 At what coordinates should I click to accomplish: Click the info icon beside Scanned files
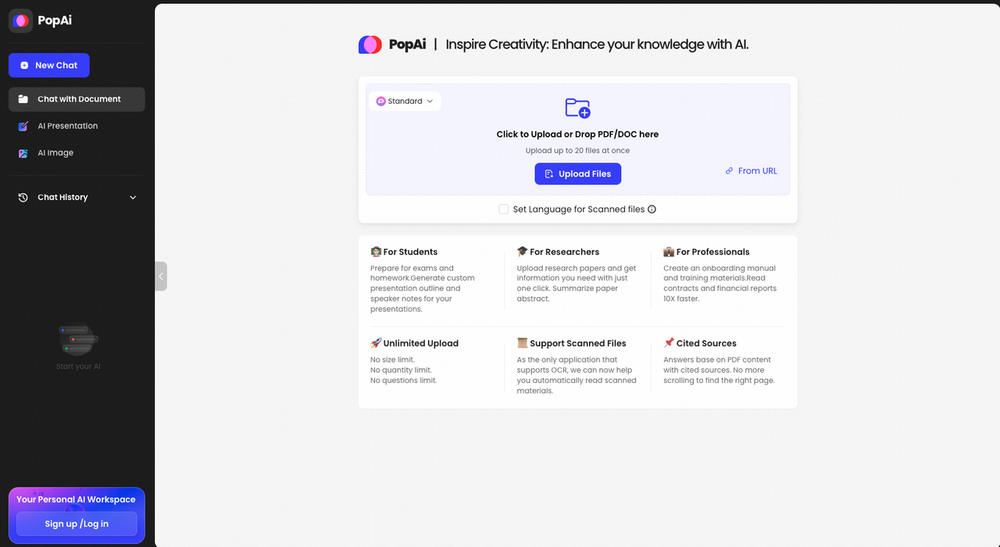coord(652,209)
